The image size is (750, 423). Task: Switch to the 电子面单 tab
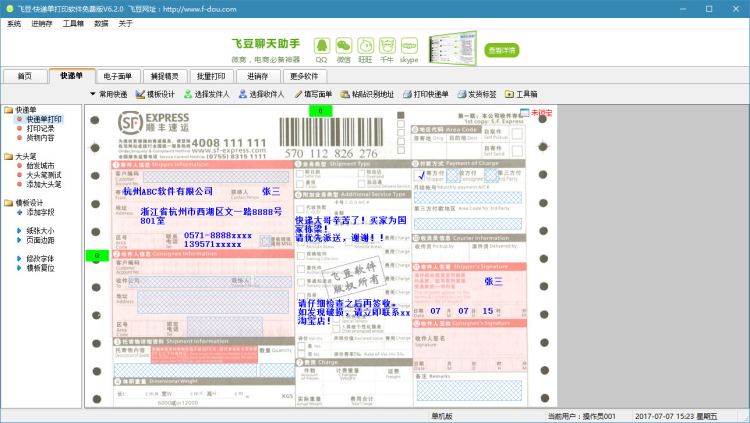click(117, 76)
